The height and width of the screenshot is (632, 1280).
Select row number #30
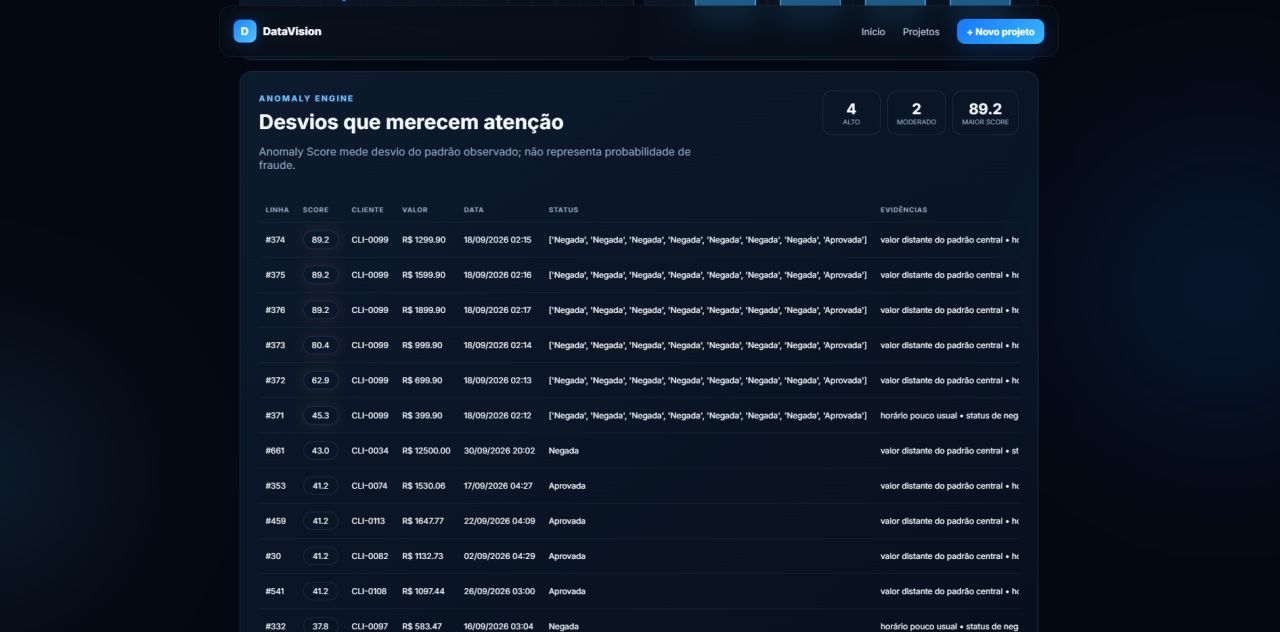point(272,556)
